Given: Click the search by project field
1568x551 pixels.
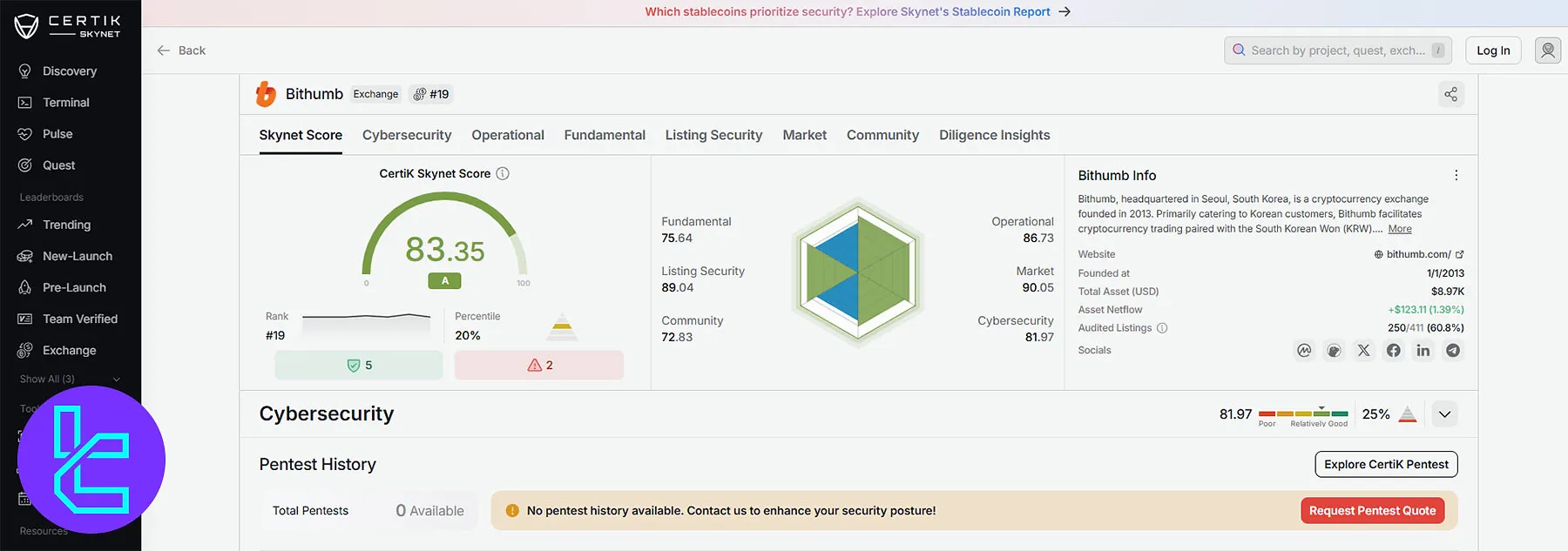Looking at the screenshot, I should (x=1339, y=50).
